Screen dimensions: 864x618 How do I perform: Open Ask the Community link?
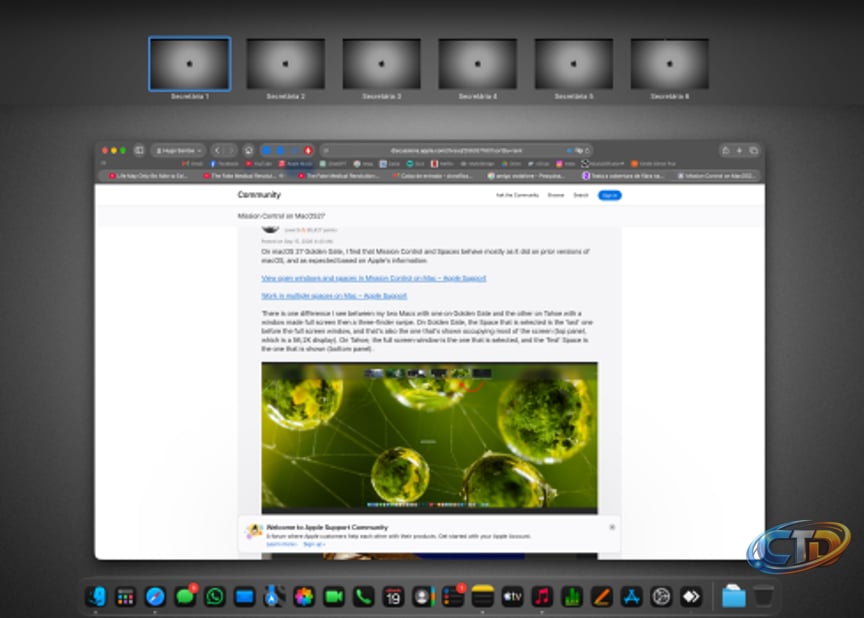pyautogui.click(x=517, y=195)
